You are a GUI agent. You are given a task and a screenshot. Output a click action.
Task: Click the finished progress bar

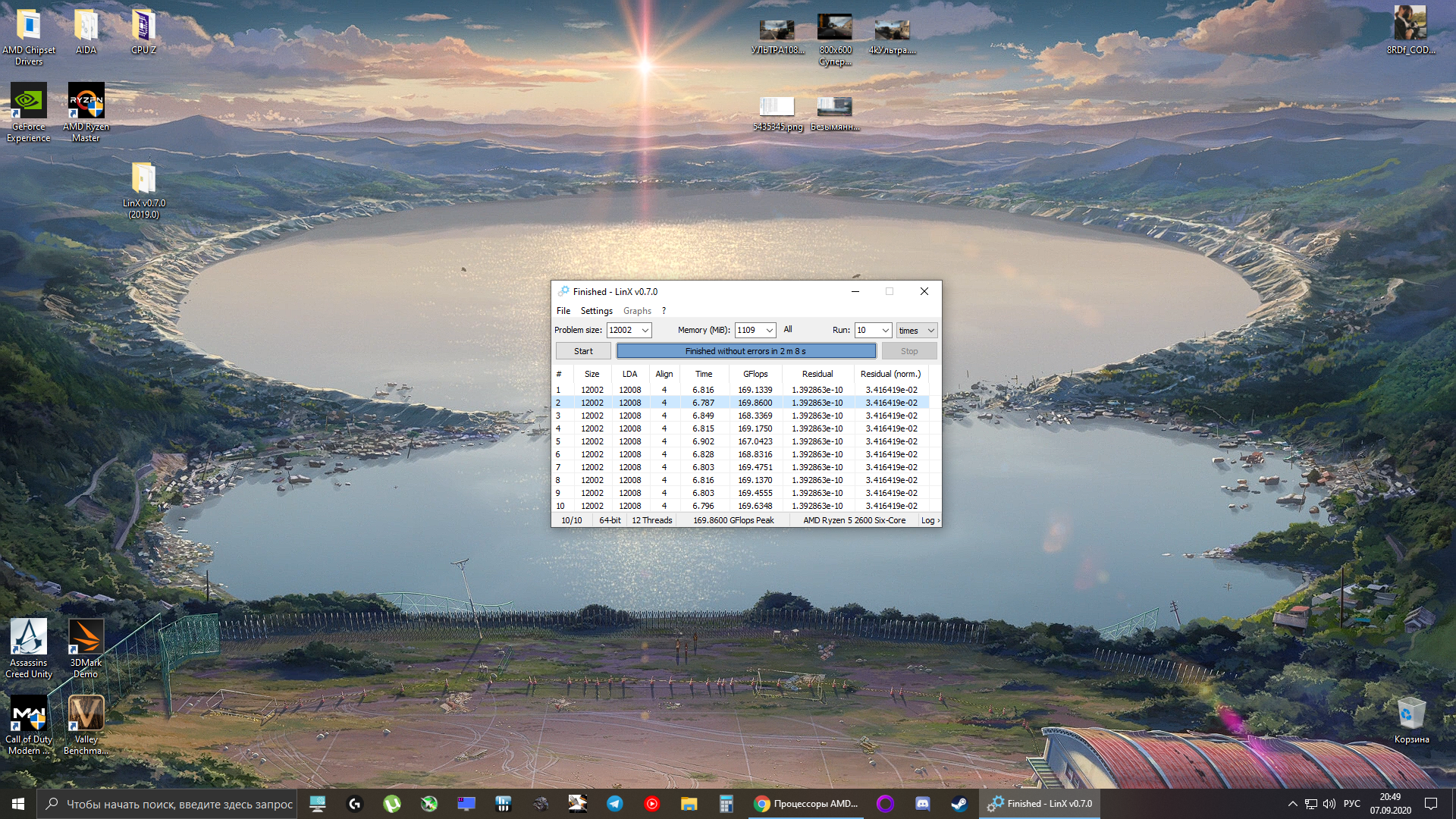pyautogui.click(x=745, y=351)
